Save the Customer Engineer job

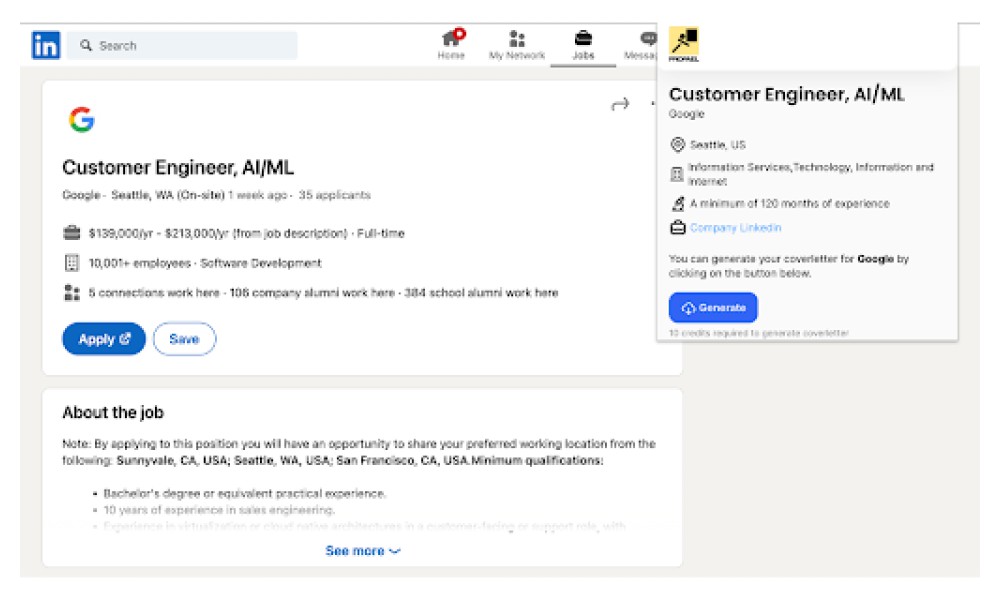184,339
